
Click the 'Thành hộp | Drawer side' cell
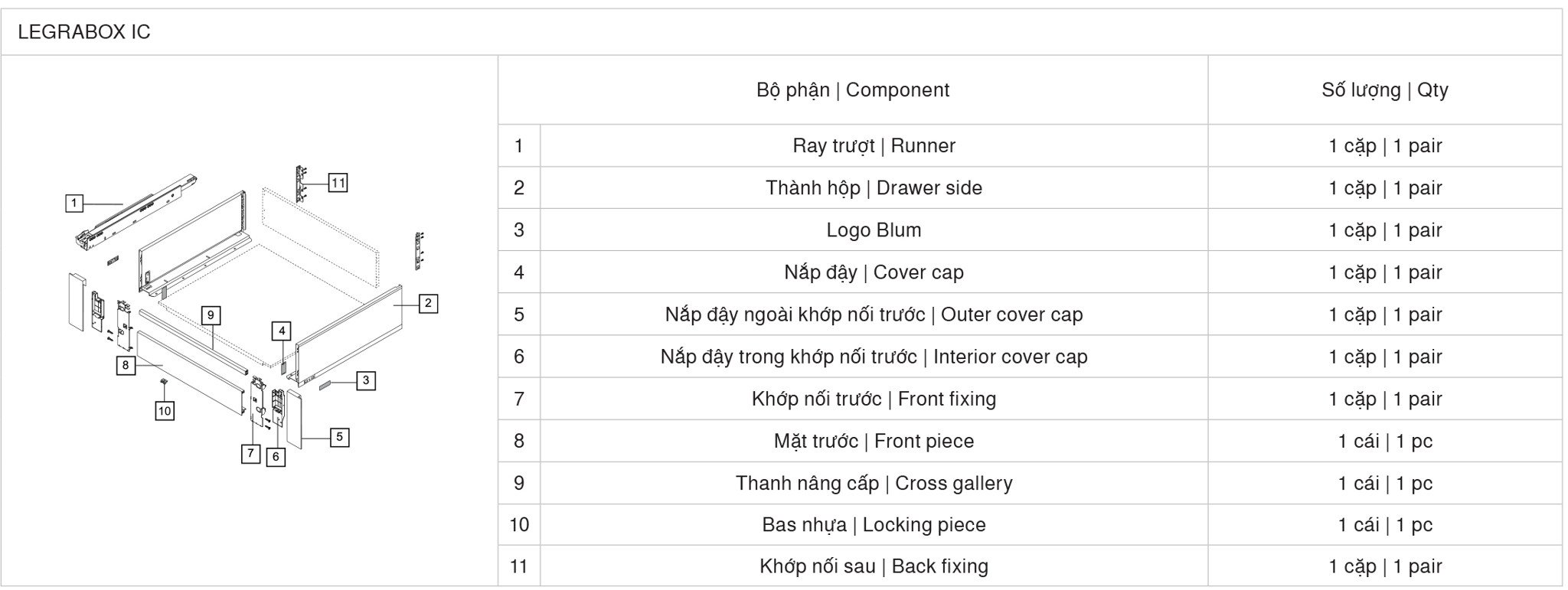tap(874, 188)
